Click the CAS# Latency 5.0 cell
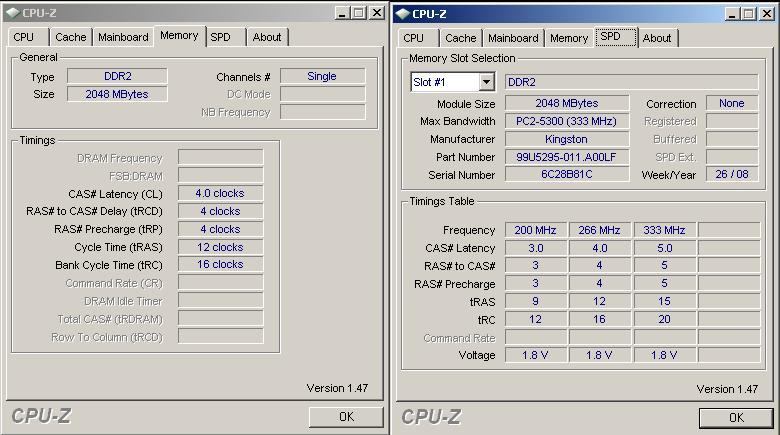This screenshot has height=435, width=780. tap(665, 248)
